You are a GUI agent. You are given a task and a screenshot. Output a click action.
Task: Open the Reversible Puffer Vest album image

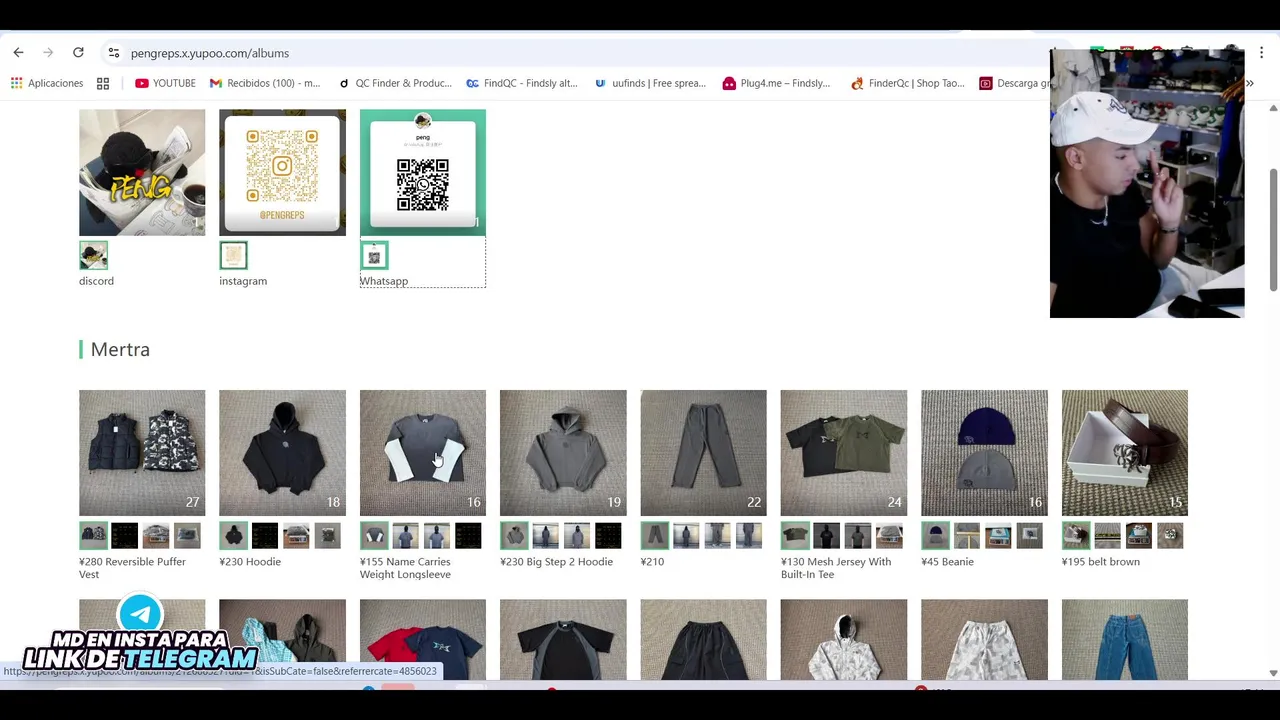coord(142,453)
